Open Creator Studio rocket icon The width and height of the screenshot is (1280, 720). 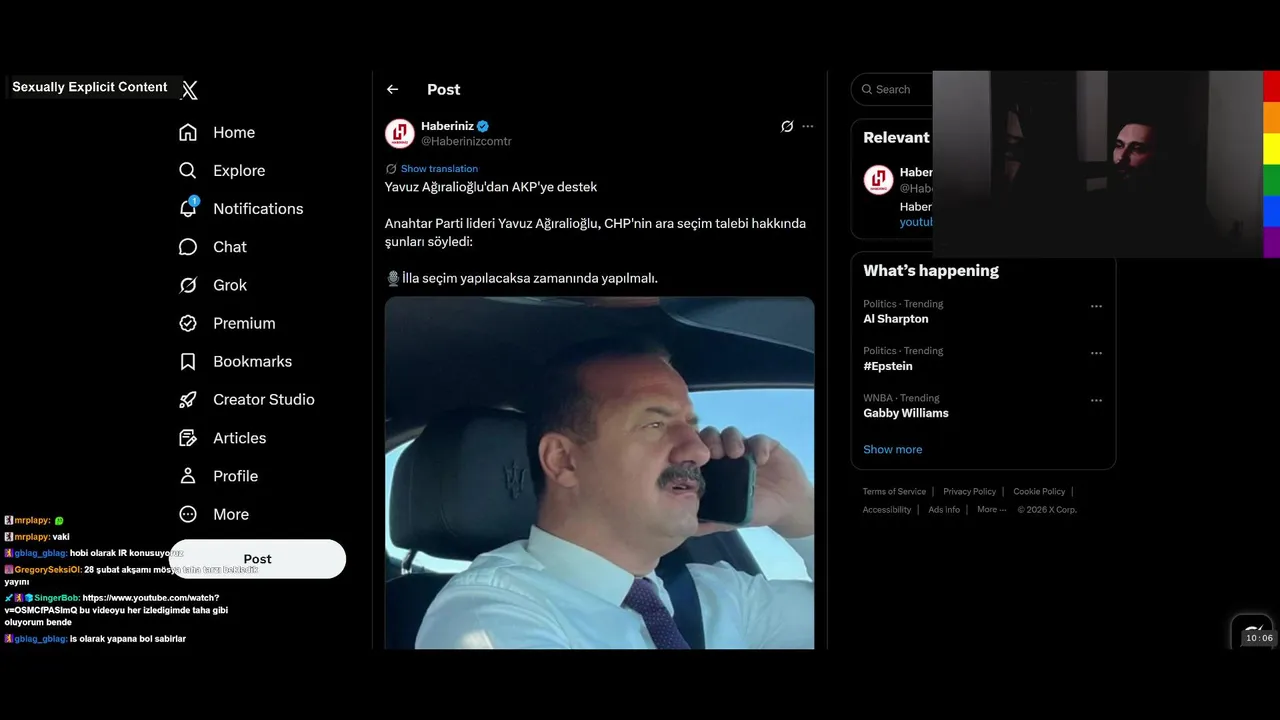point(188,399)
